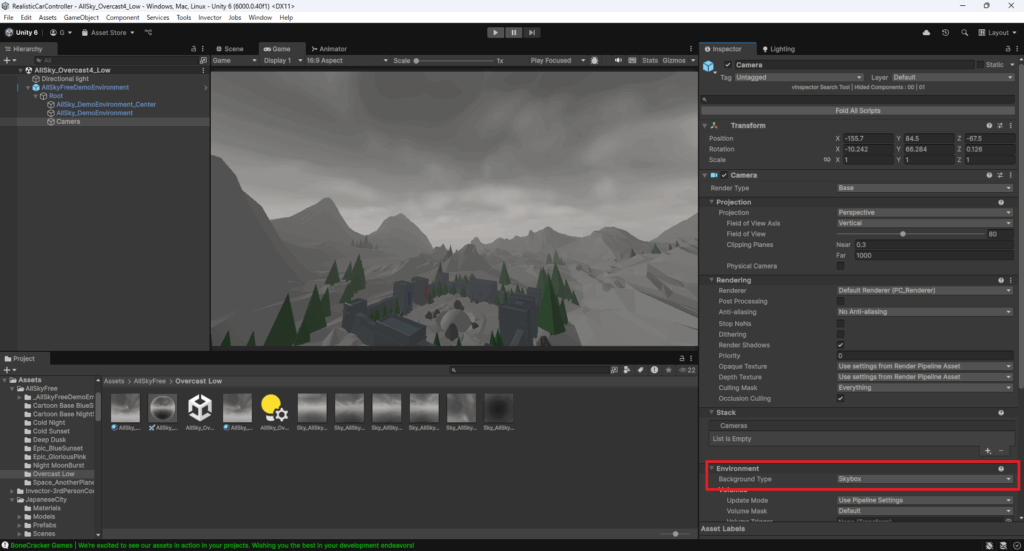Open the Transform component help icon
This screenshot has height=551, width=1024.
click(989, 125)
